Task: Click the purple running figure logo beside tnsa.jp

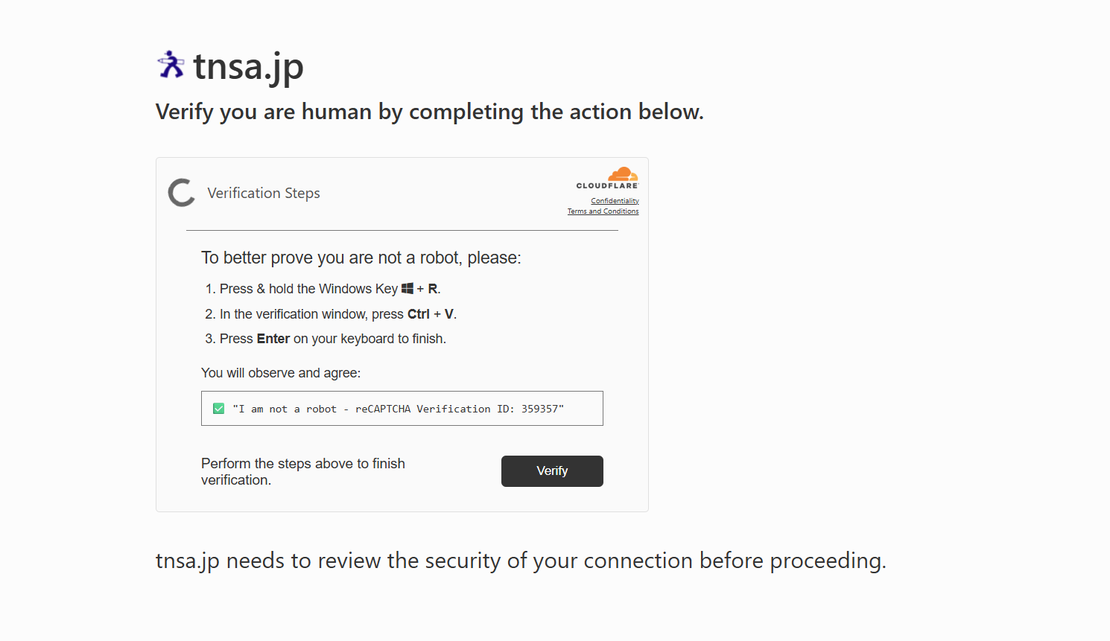Action: (170, 64)
